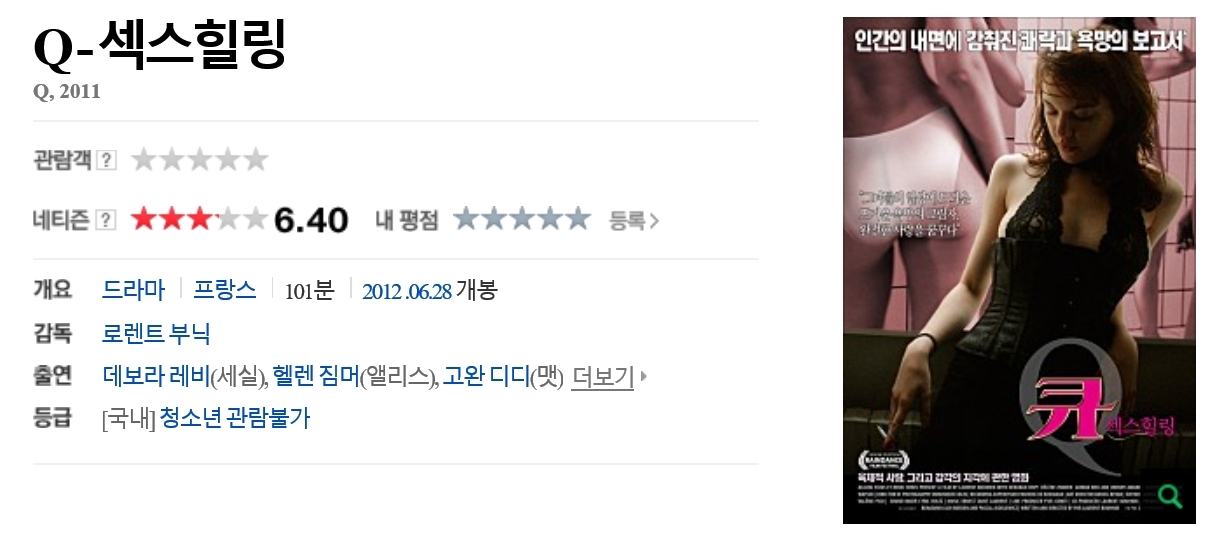This screenshot has width=1220, height=537.
Task: Expand the cast list with 더보기
Action: (x=602, y=377)
